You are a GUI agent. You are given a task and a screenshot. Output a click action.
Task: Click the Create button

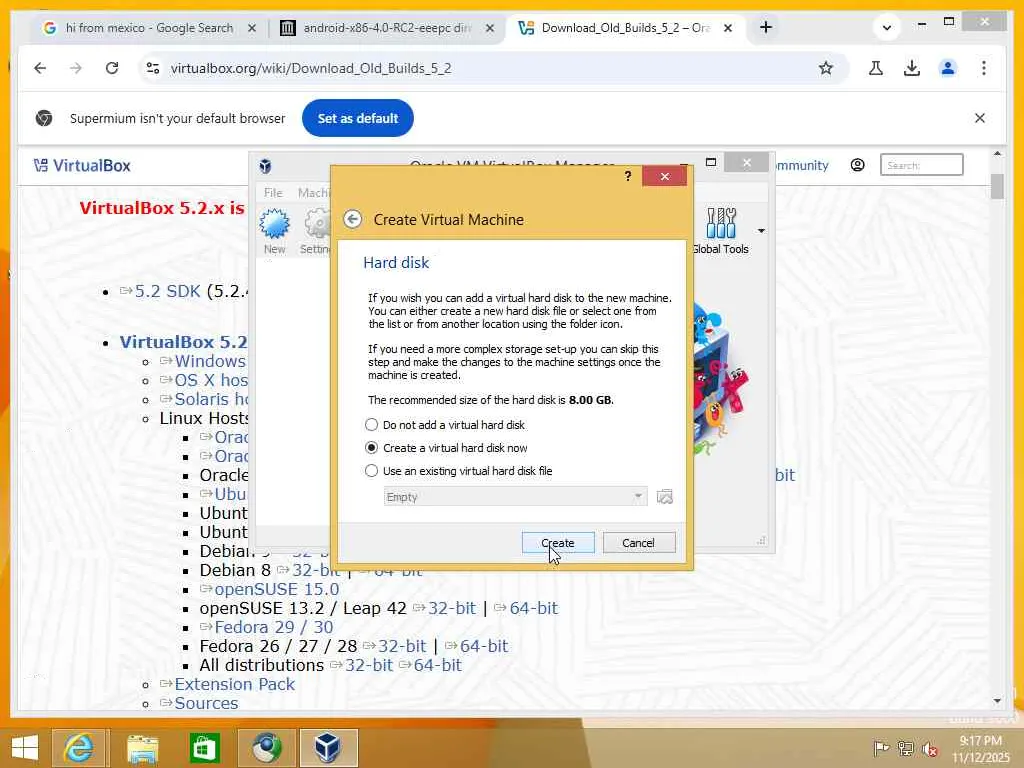point(558,543)
